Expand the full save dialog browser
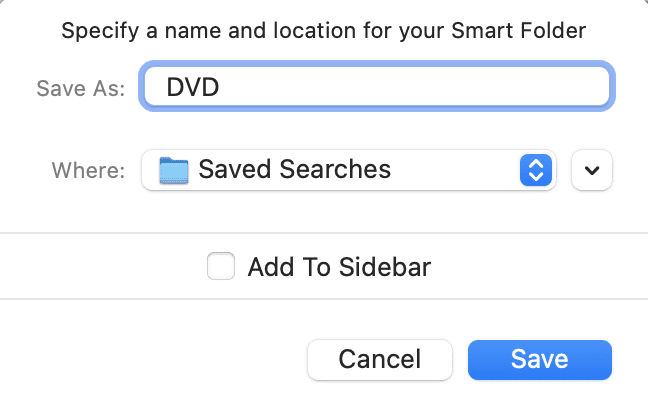Image resolution: width=648 pixels, height=410 pixels. tap(591, 170)
